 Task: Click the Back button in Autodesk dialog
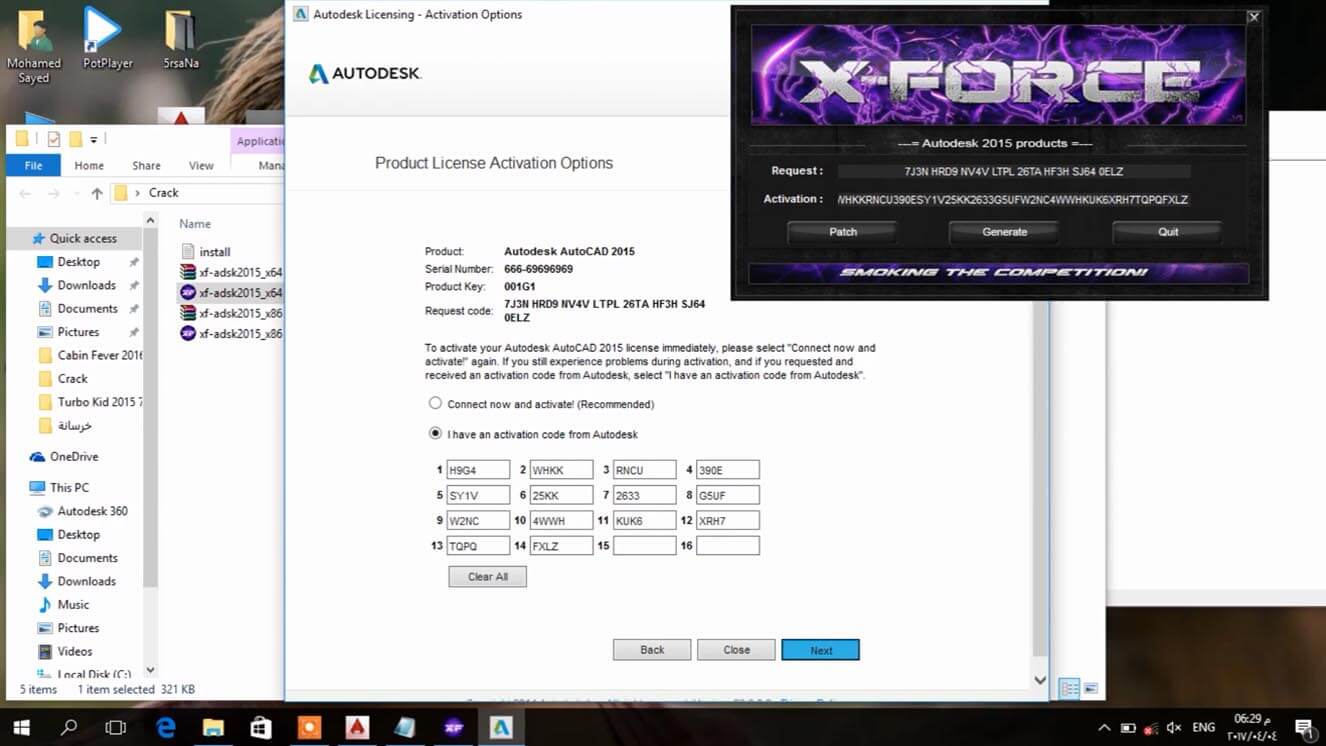[x=652, y=650]
